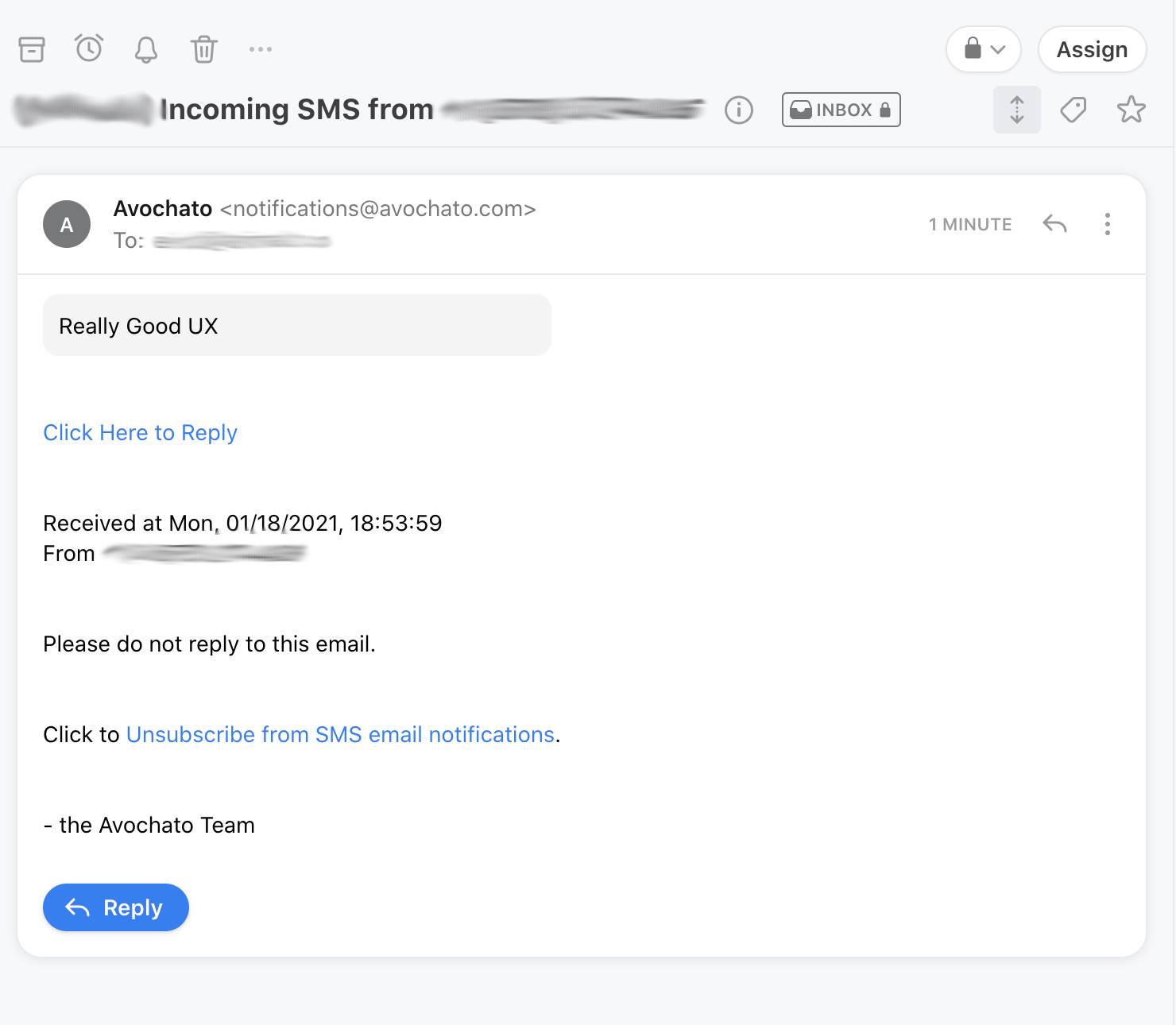The height and width of the screenshot is (1025, 1176).
Task: Expand the To: recipient details
Action: click(x=222, y=241)
